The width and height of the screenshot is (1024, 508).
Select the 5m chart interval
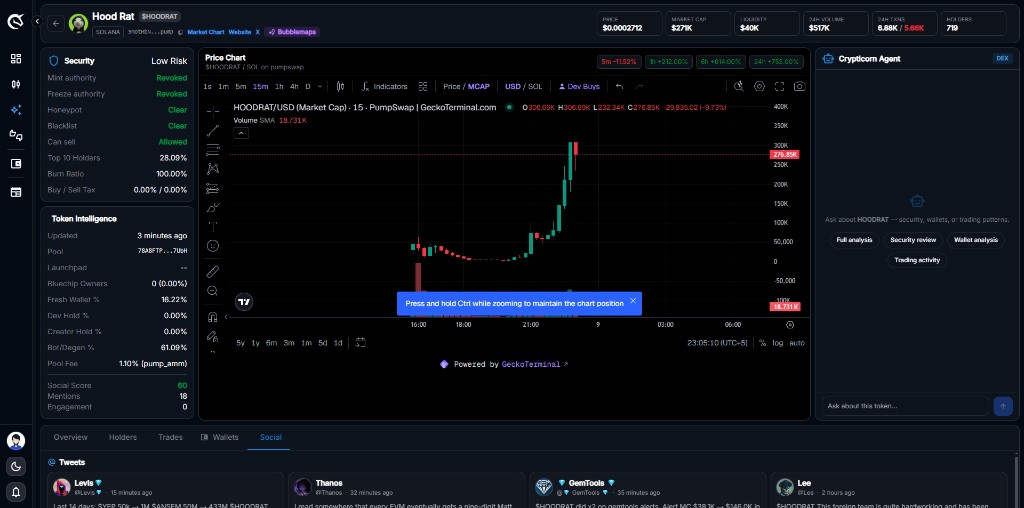pyautogui.click(x=241, y=86)
